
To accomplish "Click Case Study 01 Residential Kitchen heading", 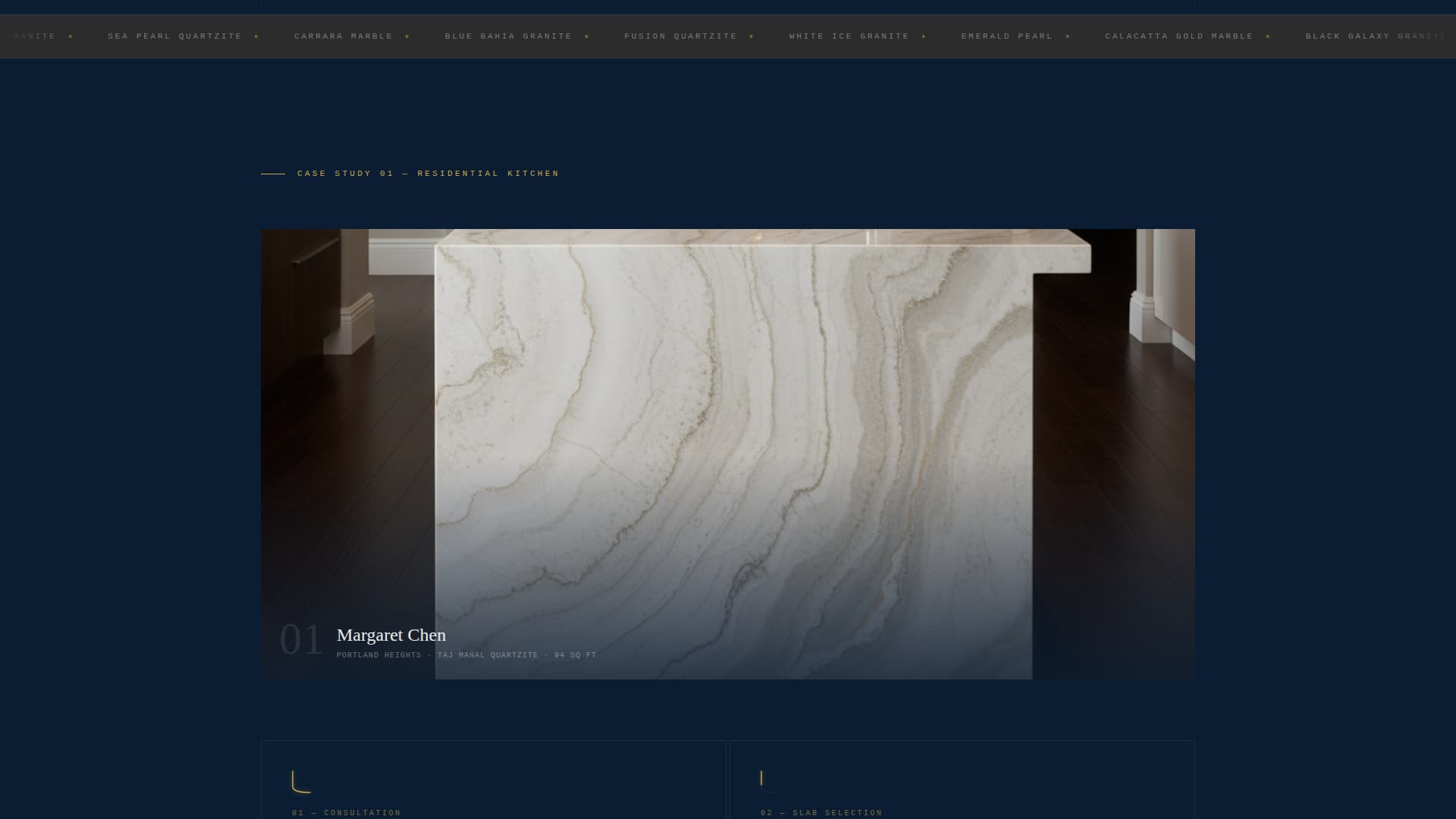I will [x=428, y=174].
